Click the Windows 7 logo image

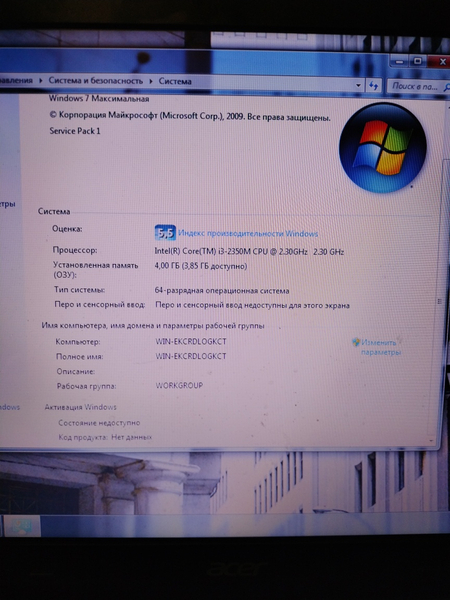click(382, 148)
